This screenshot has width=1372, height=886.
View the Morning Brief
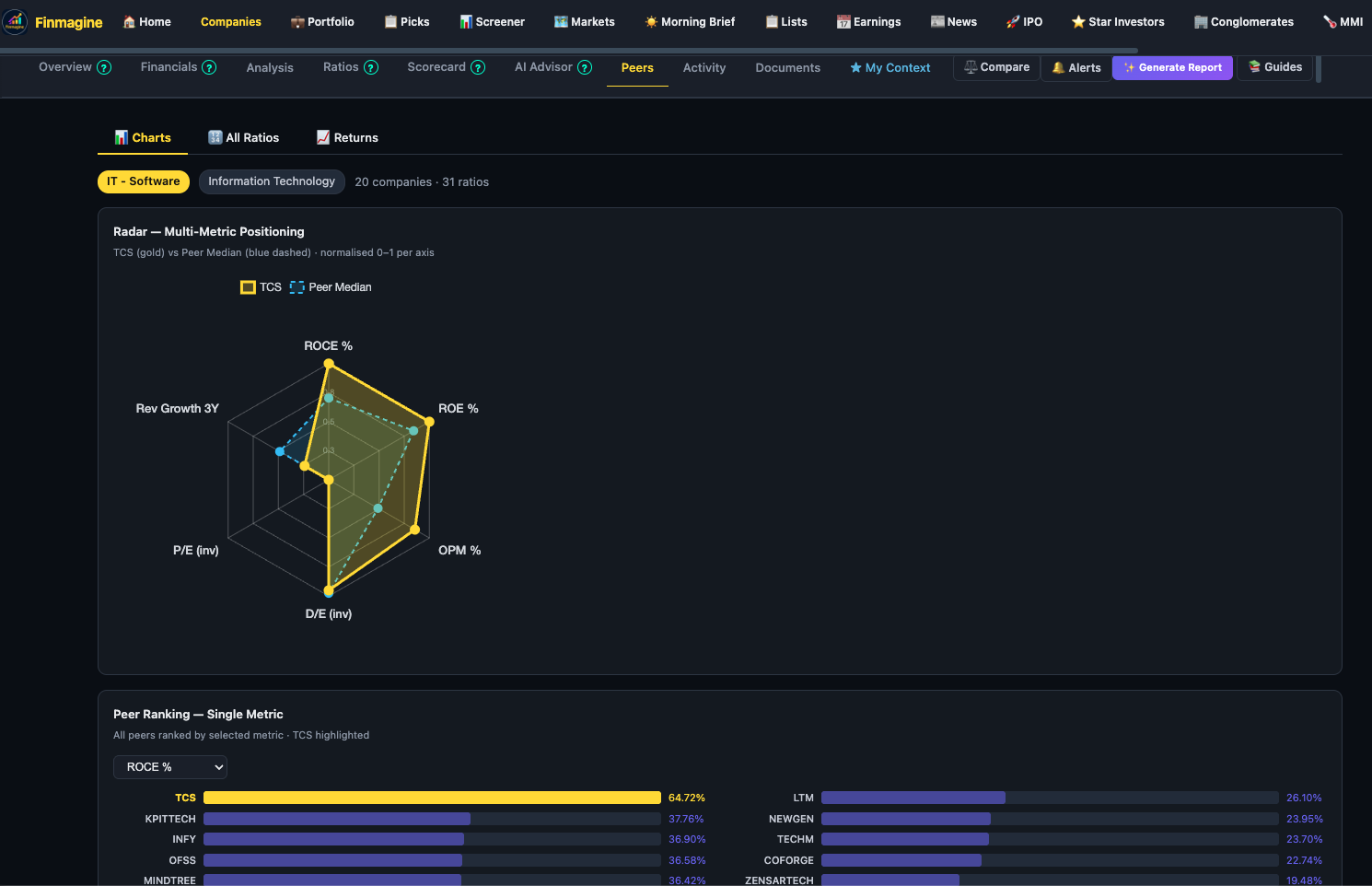[689, 21]
